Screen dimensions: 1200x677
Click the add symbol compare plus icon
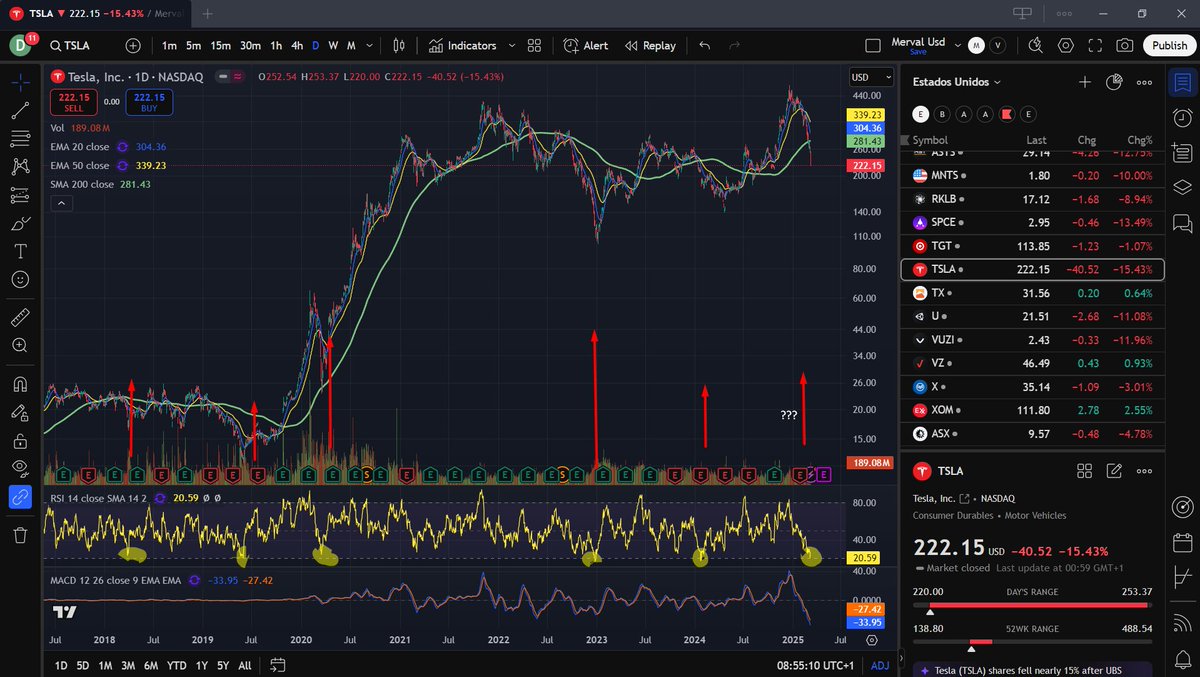pyautogui.click(x=133, y=45)
